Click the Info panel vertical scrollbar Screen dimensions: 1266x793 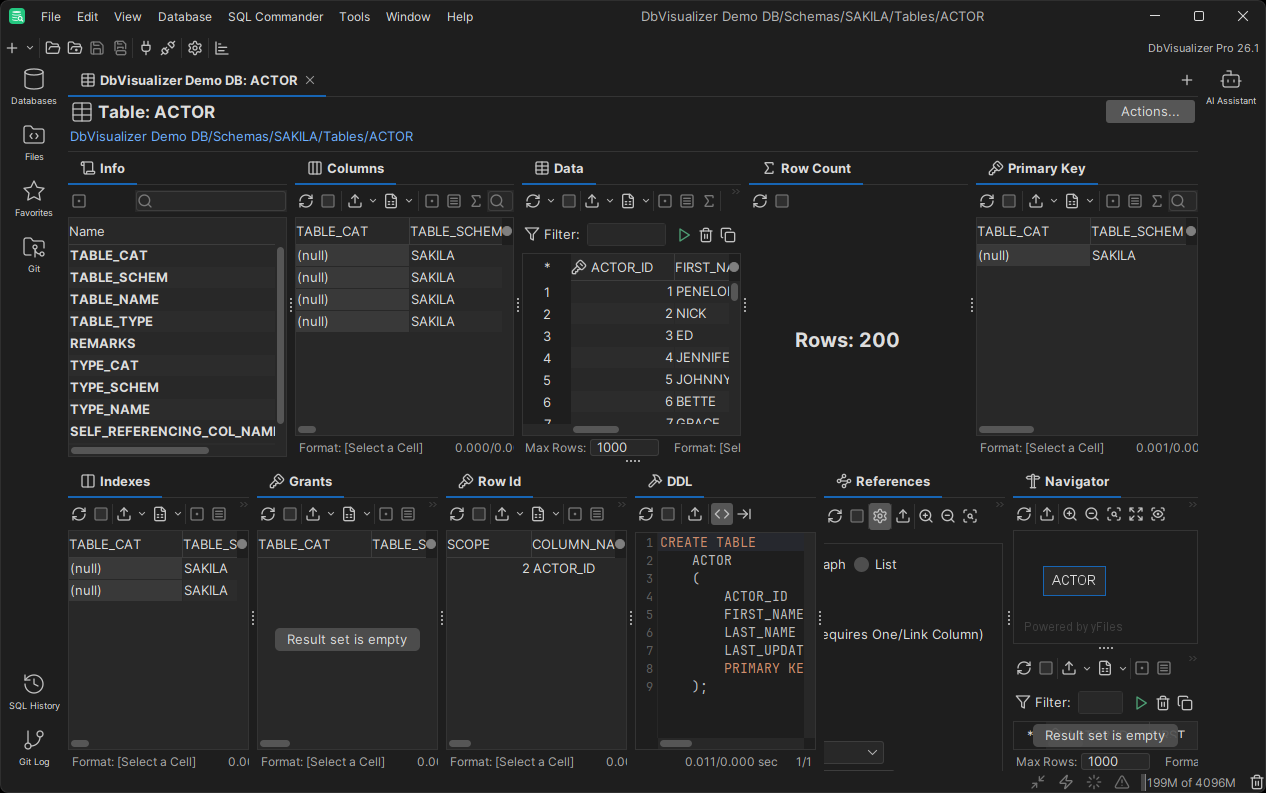coord(280,335)
